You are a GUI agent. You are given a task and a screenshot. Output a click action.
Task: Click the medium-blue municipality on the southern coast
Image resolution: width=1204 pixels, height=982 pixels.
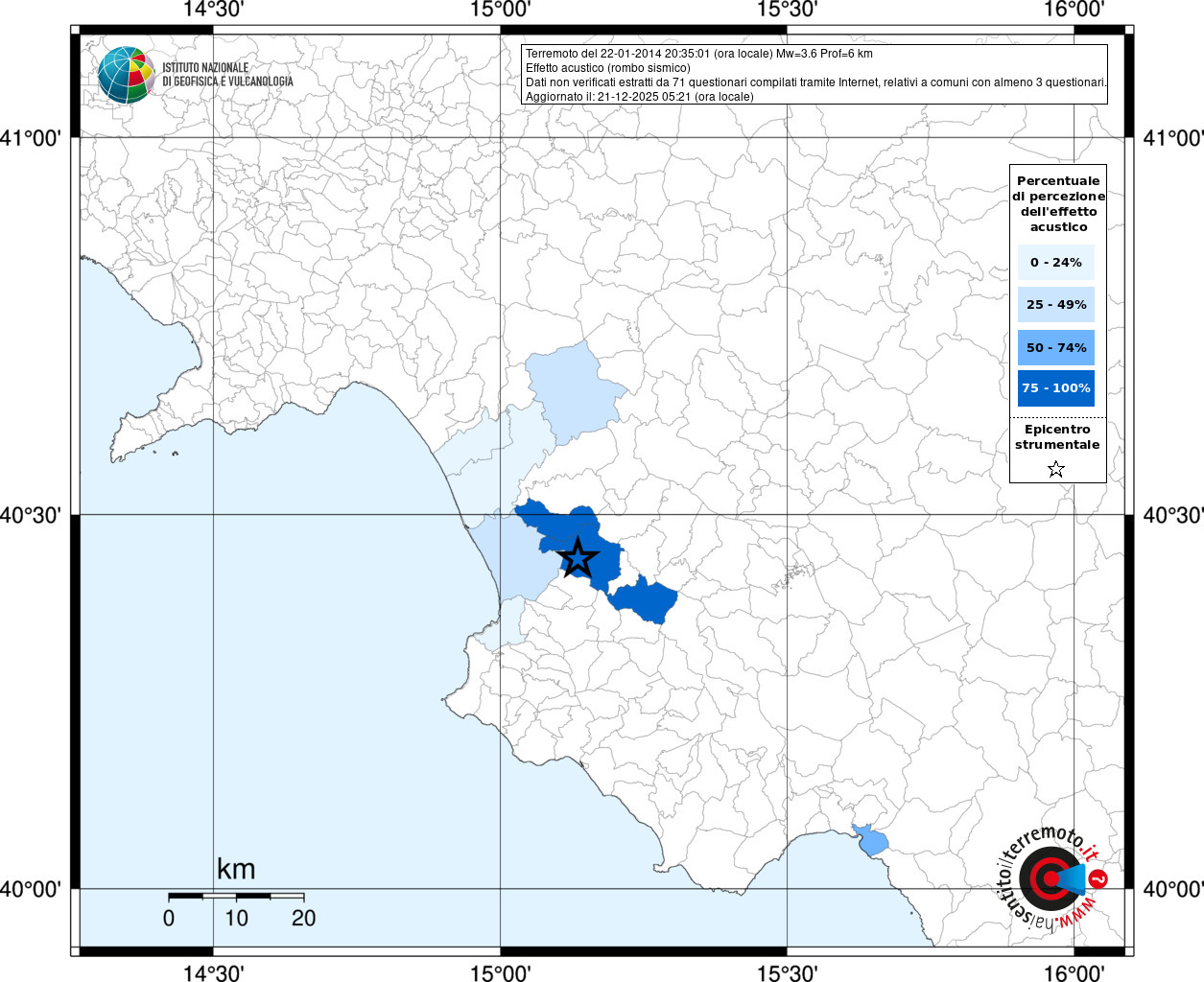(x=871, y=840)
